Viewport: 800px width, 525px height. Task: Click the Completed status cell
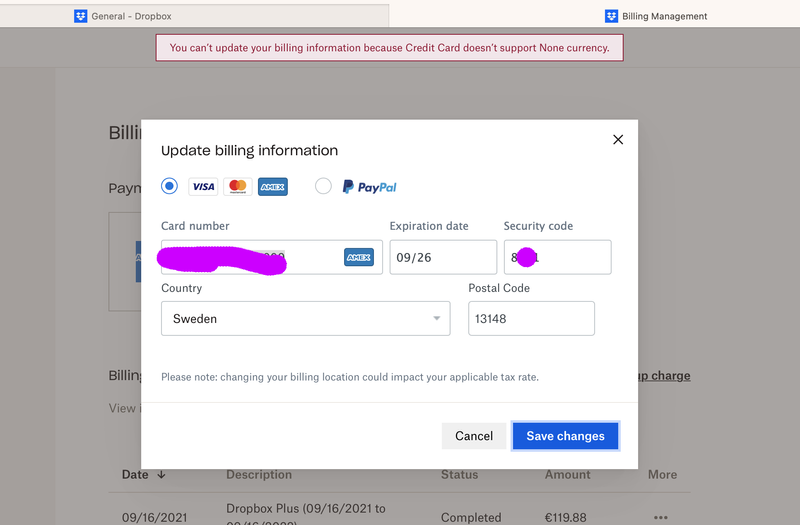471,517
